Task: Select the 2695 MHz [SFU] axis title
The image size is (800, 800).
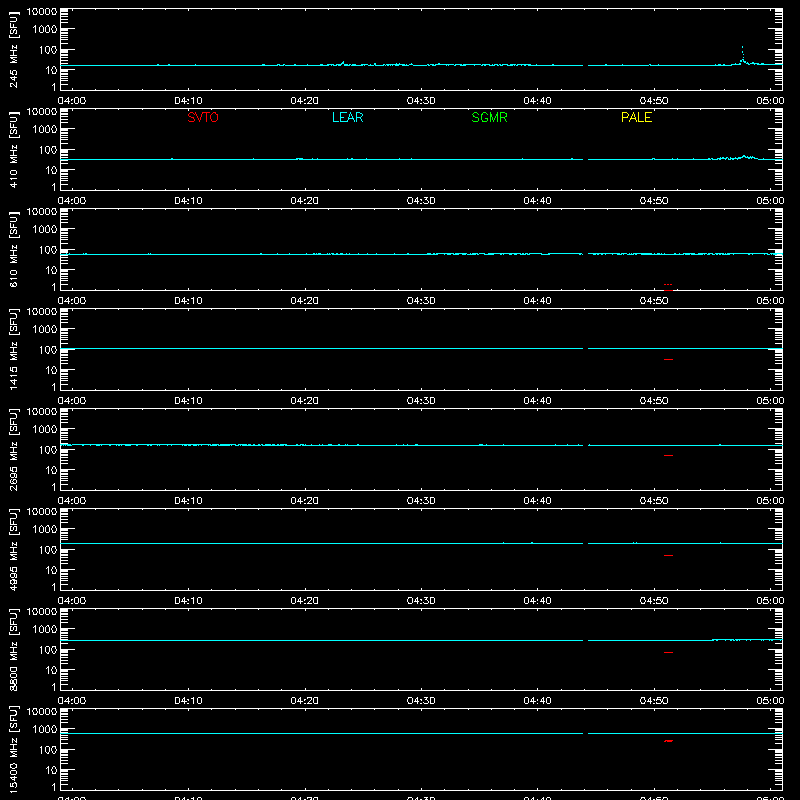Action: point(13,450)
